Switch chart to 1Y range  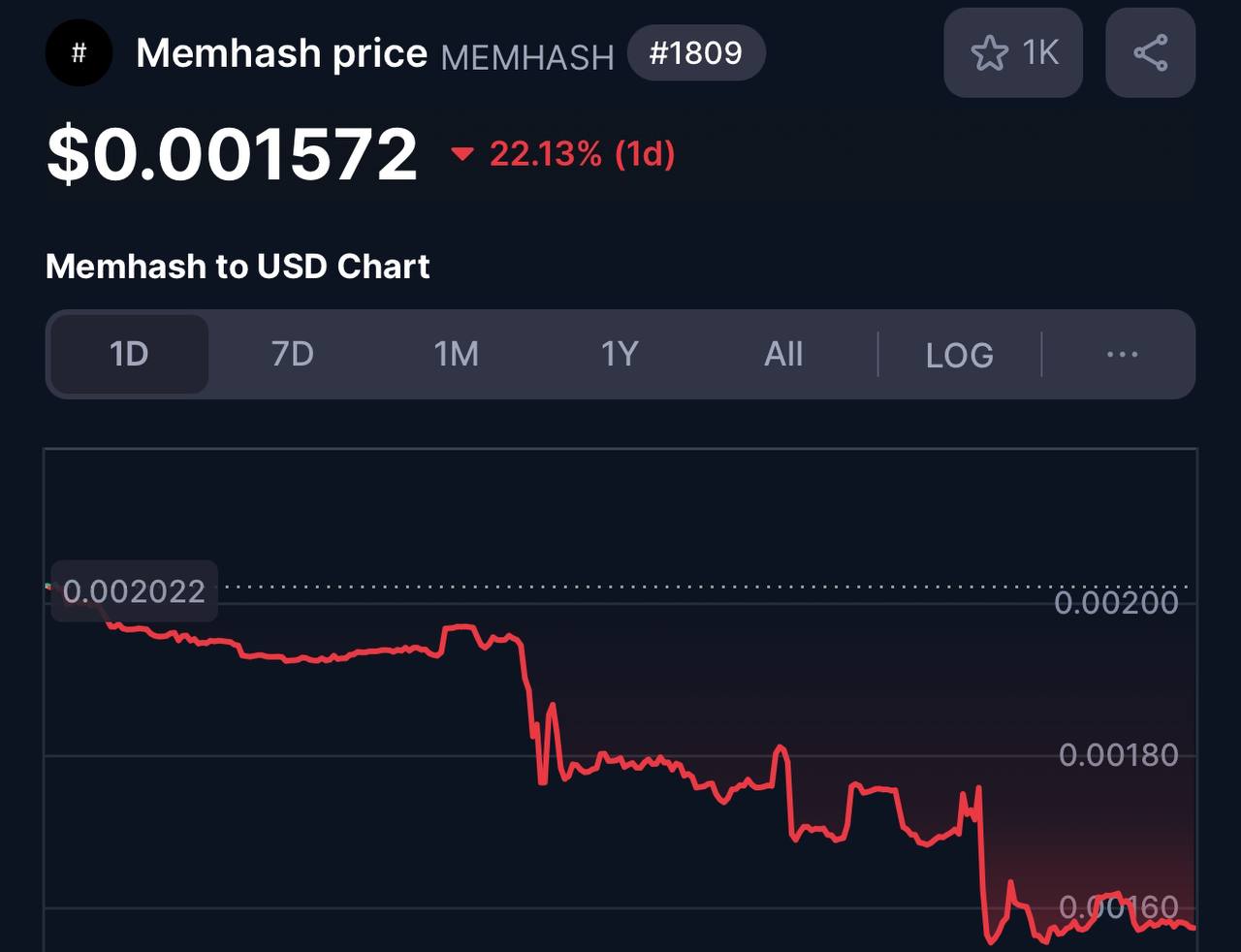620,354
